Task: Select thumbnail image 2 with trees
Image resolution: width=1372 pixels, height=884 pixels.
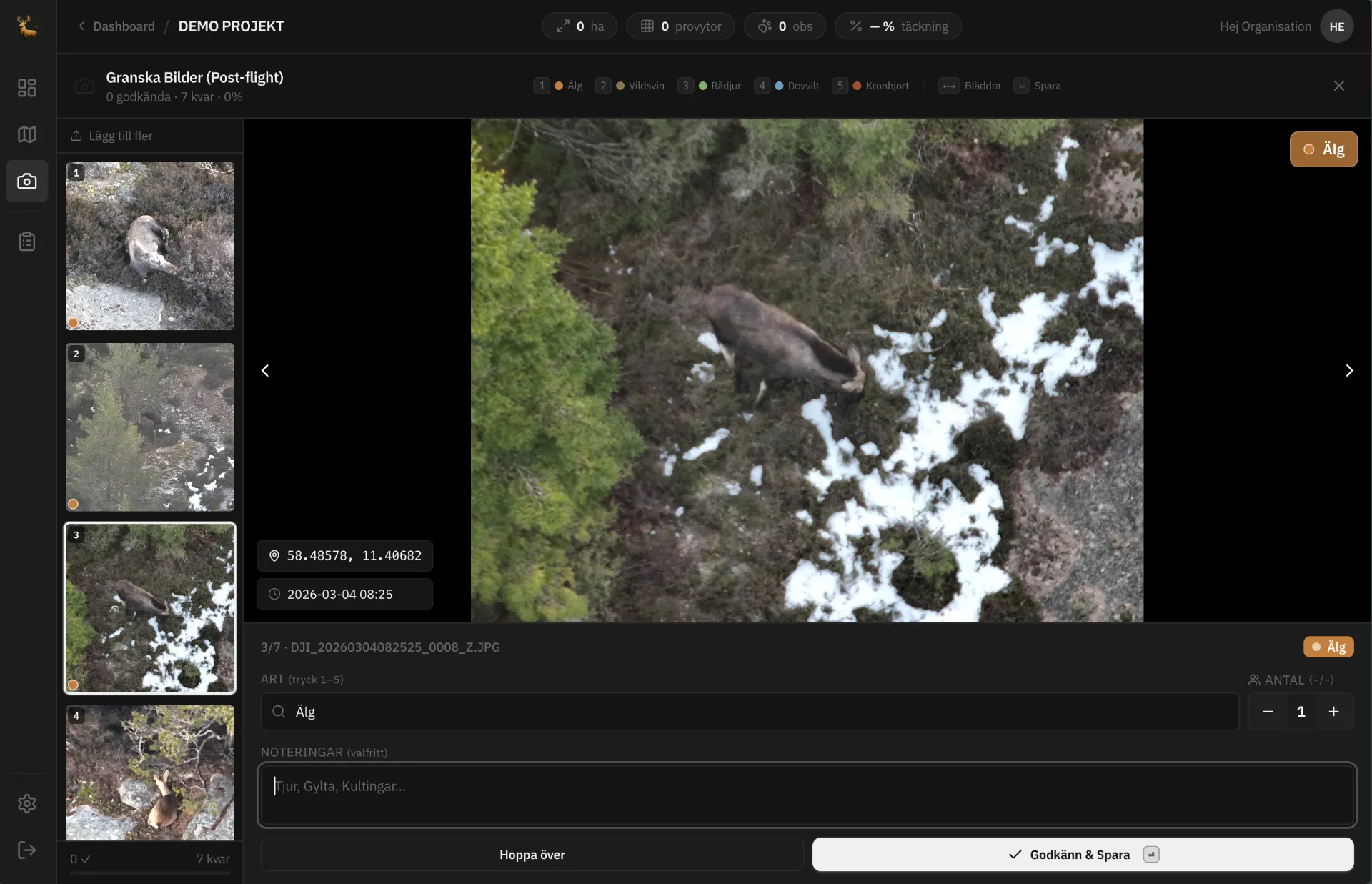Action: click(x=150, y=427)
